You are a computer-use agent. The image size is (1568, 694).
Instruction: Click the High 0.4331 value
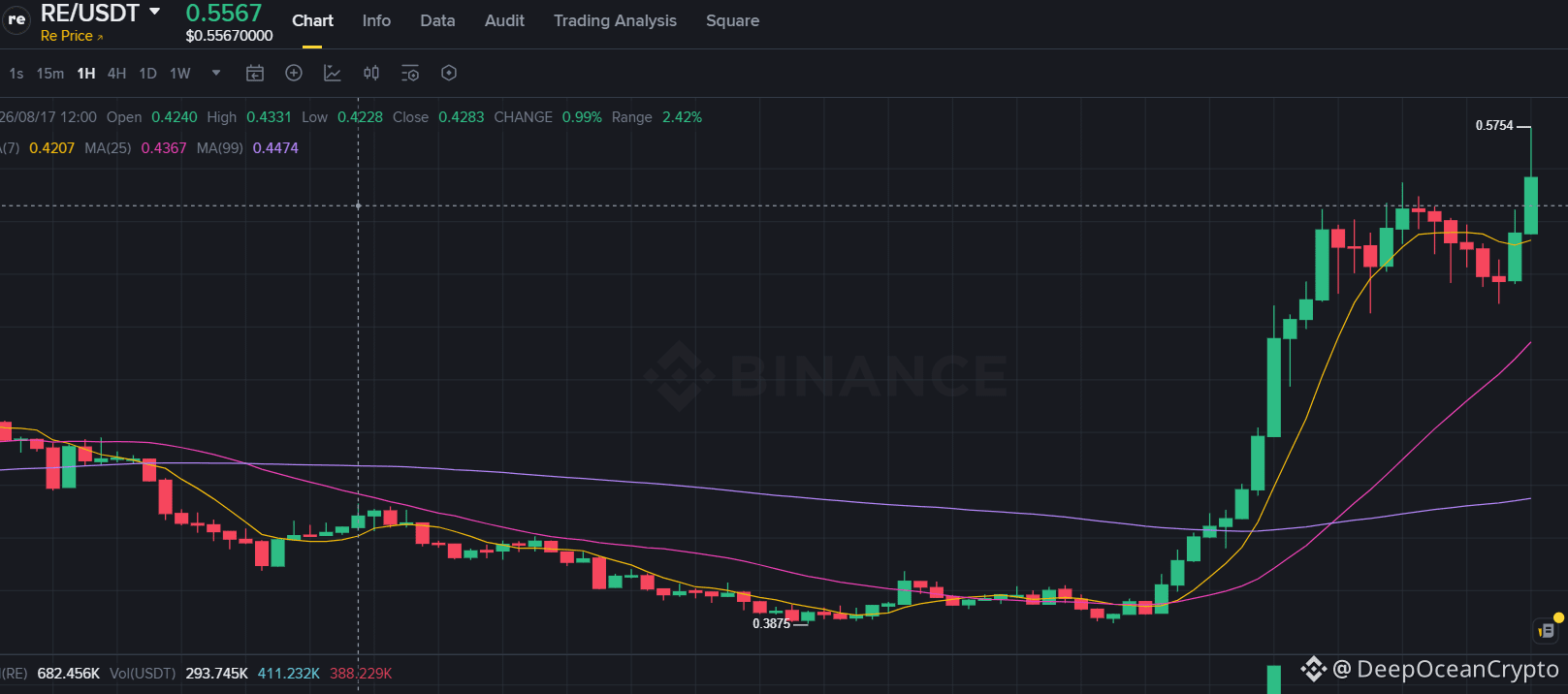pyautogui.click(x=269, y=117)
